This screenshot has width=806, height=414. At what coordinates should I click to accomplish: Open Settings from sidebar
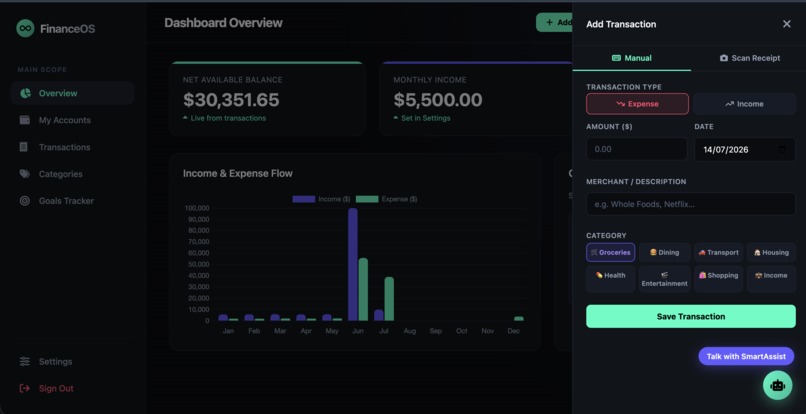[72, 362]
